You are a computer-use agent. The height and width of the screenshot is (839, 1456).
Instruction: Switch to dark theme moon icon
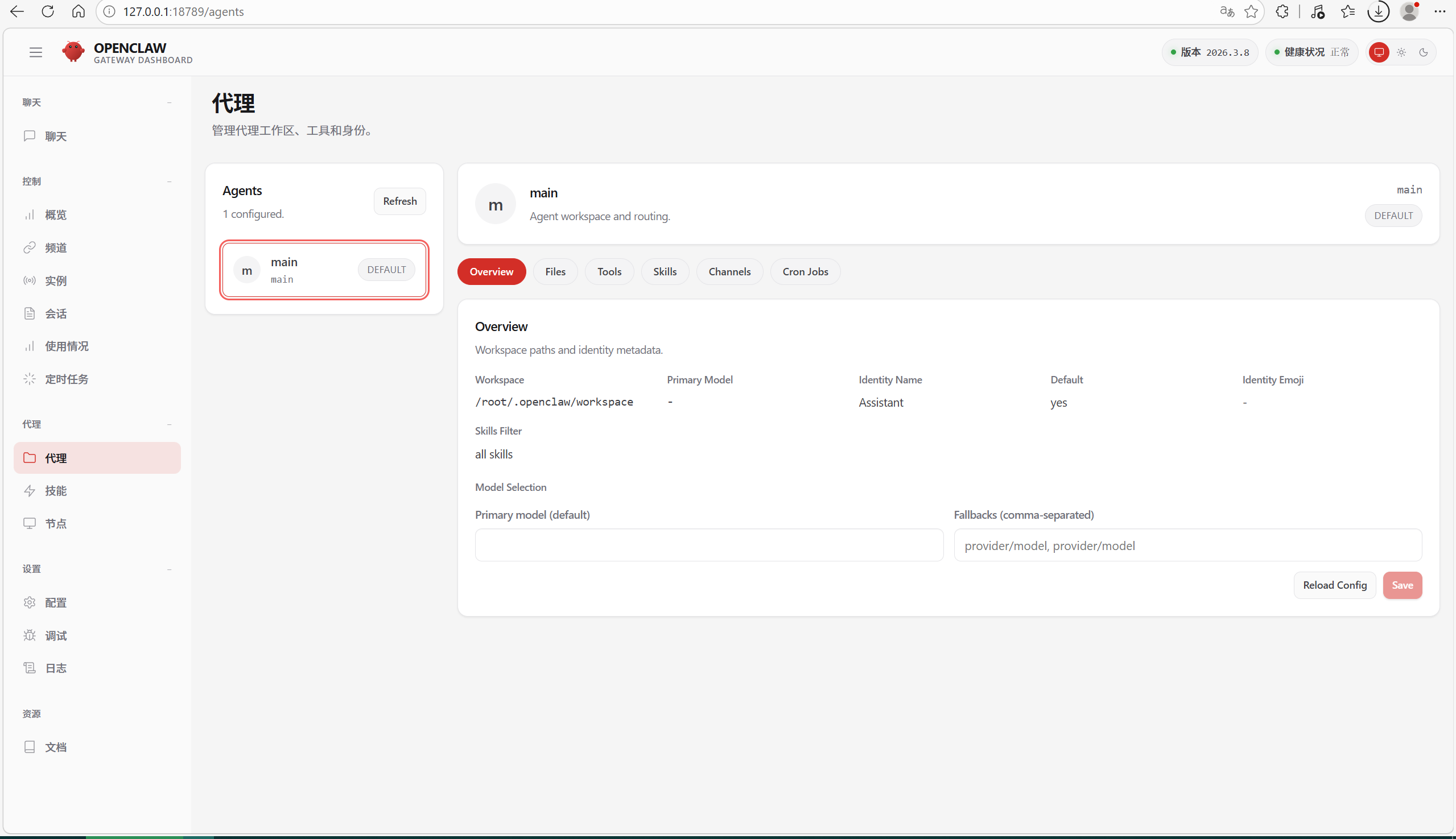click(1423, 52)
